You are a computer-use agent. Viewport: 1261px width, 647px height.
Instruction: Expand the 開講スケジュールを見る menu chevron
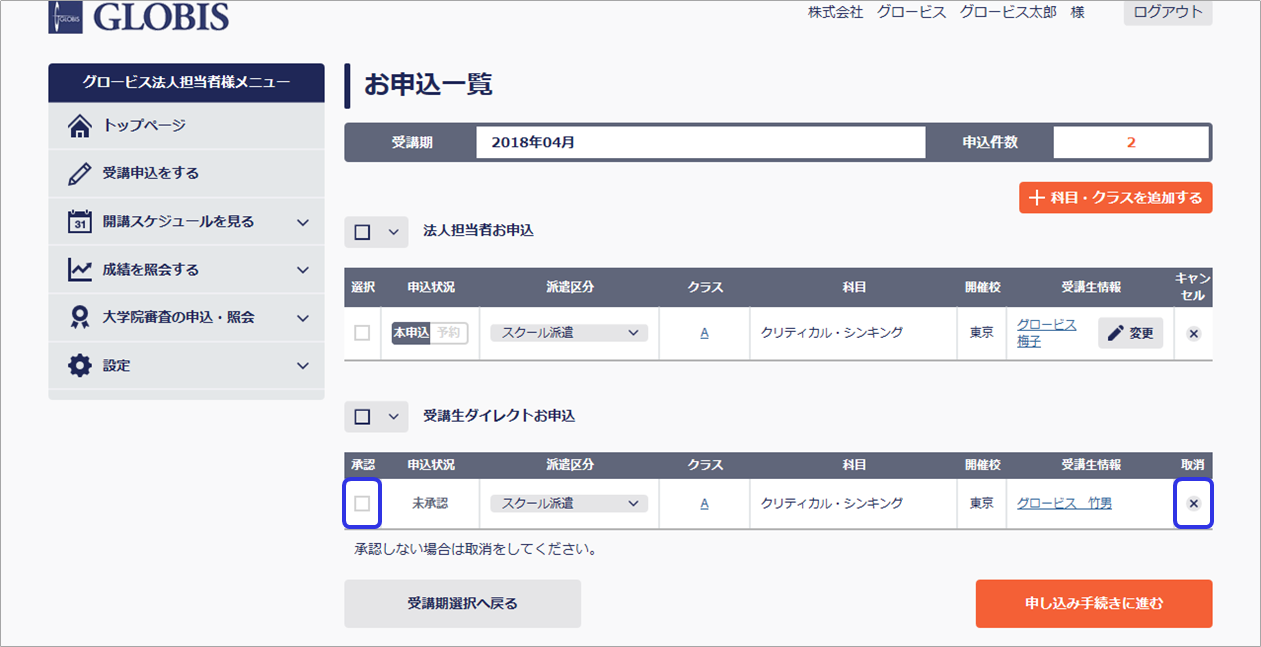pyautogui.click(x=303, y=222)
